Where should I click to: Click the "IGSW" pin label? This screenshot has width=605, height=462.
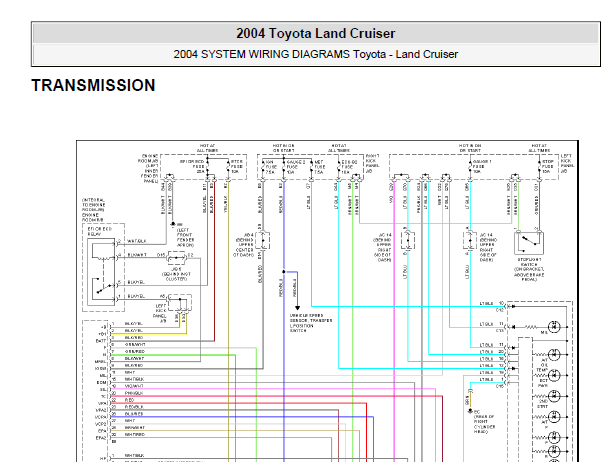[100, 369]
